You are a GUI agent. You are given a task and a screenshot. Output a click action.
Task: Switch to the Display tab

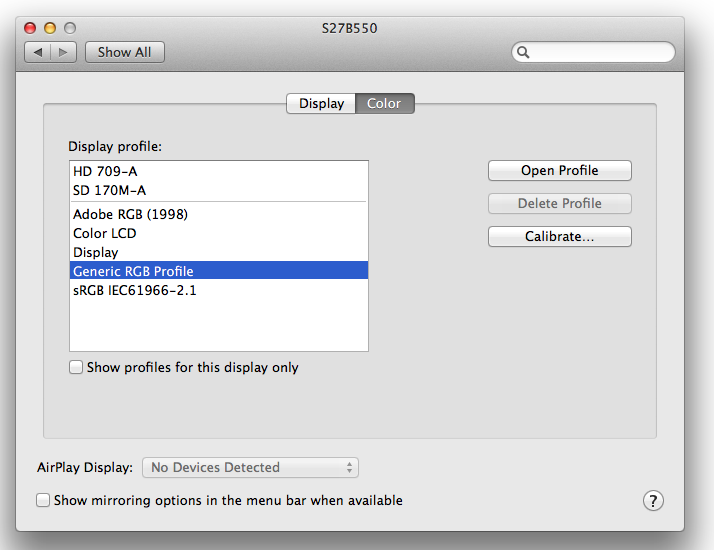321,103
